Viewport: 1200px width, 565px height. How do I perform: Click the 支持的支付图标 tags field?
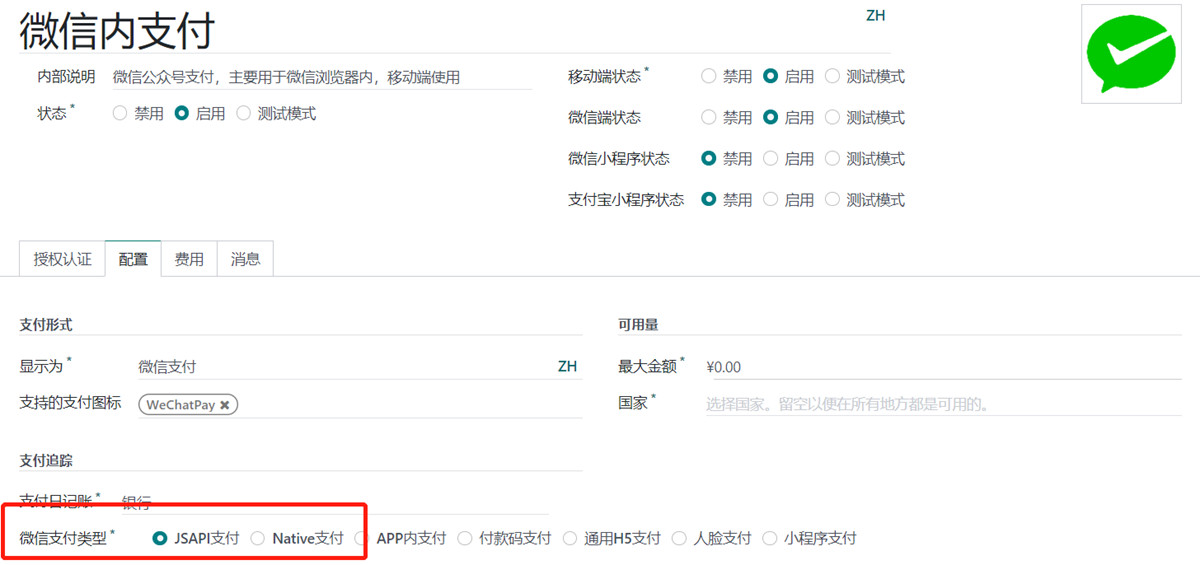click(x=359, y=405)
